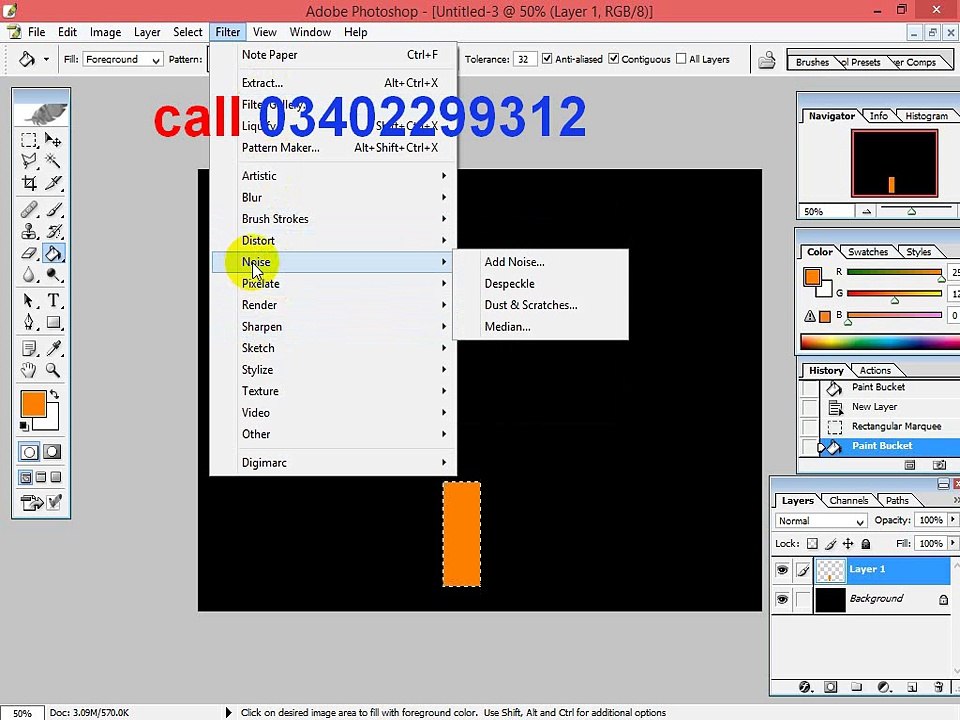The width and height of the screenshot is (960, 720).
Task: Switch to the Channels tab
Action: [x=848, y=500]
